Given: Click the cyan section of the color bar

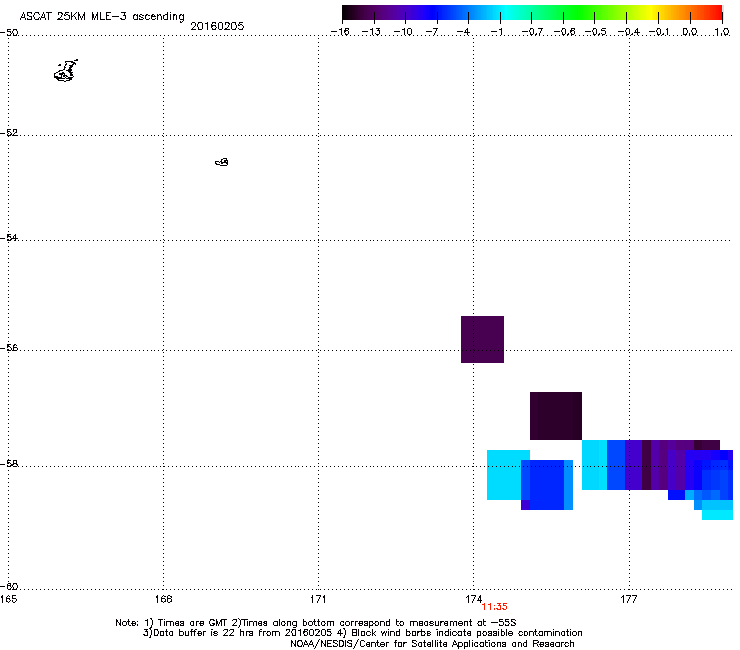Looking at the screenshot, I should pos(507,13).
